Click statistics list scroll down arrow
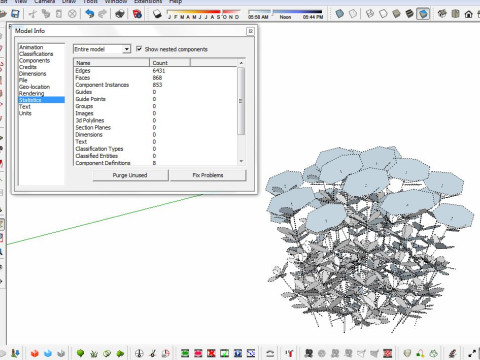 pyautogui.click(x=241, y=161)
